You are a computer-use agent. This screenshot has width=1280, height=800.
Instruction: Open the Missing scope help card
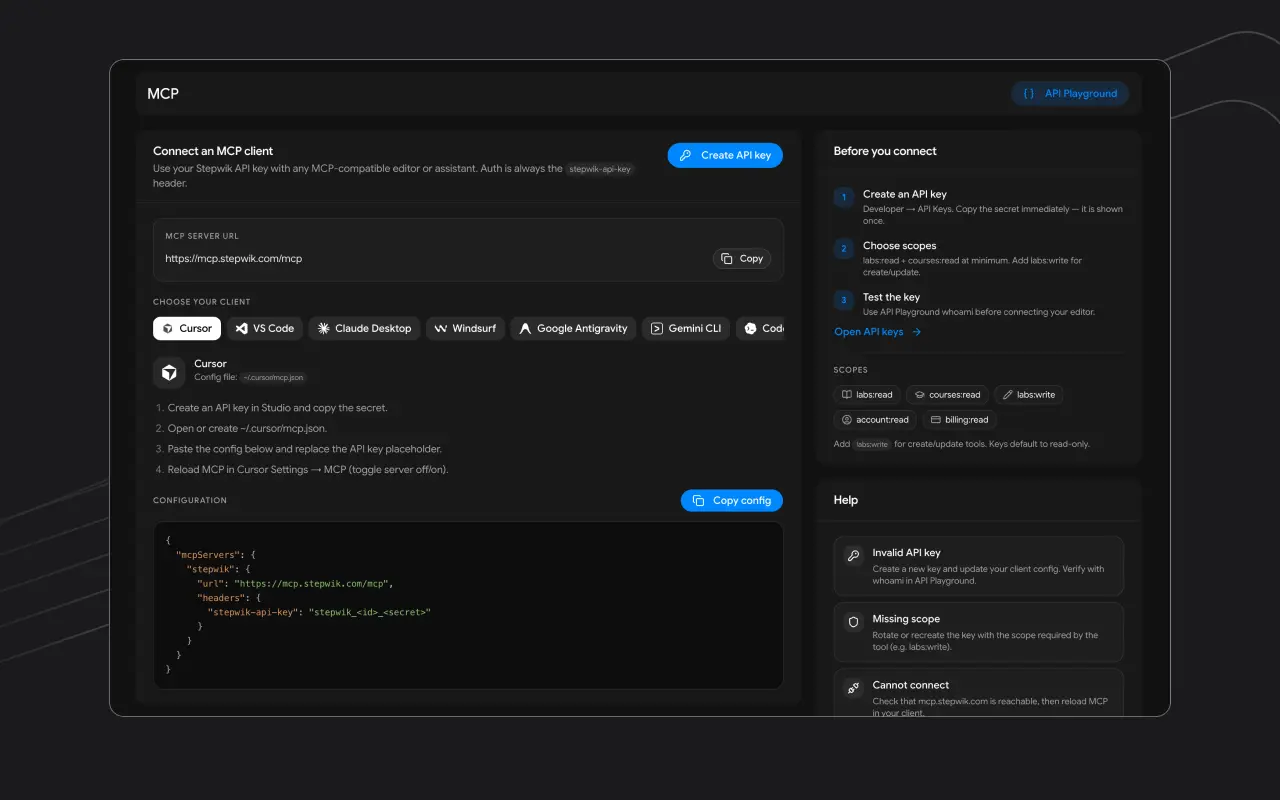pyautogui.click(x=979, y=632)
